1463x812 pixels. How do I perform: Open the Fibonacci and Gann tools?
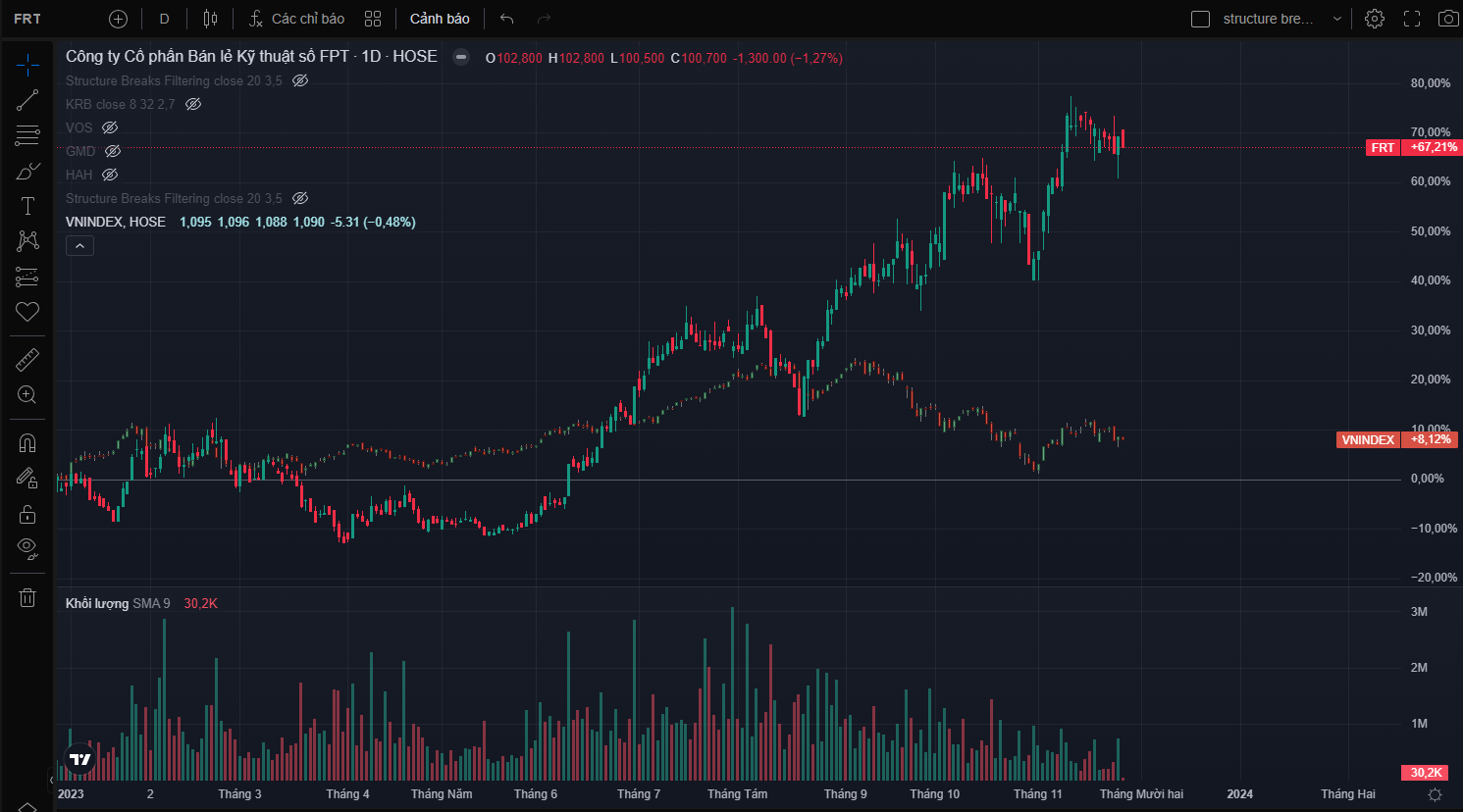27,135
